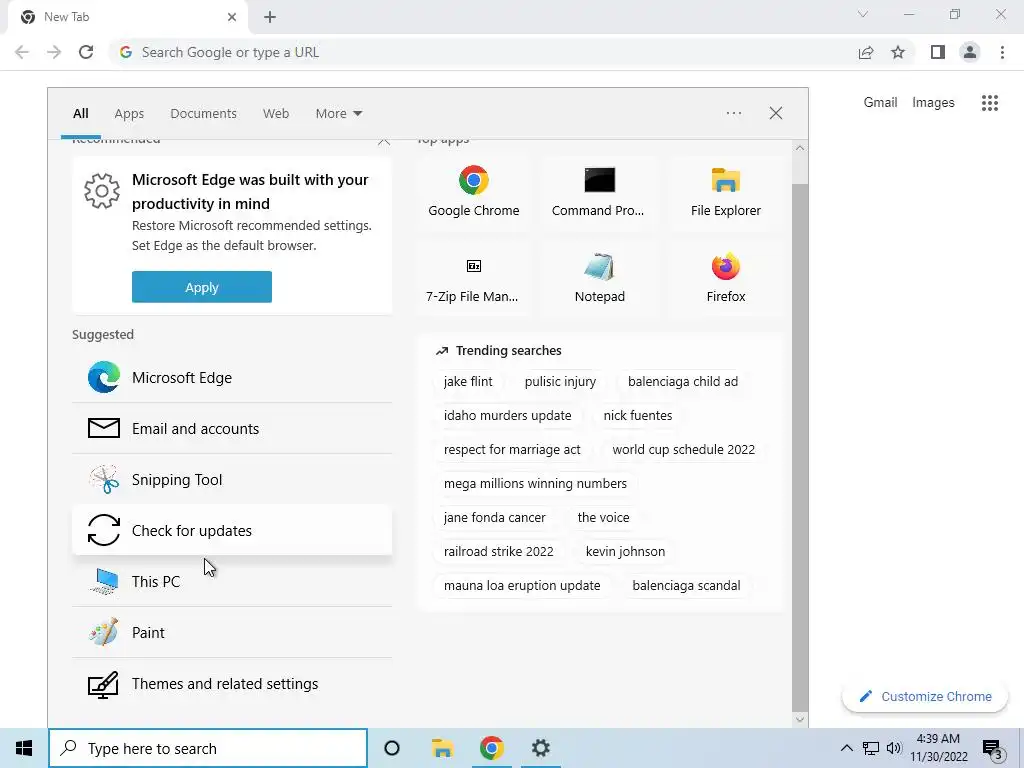Image resolution: width=1024 pixels, height=768 pixels.
Task: Close the New Tab tab
Action: point(232,17)
